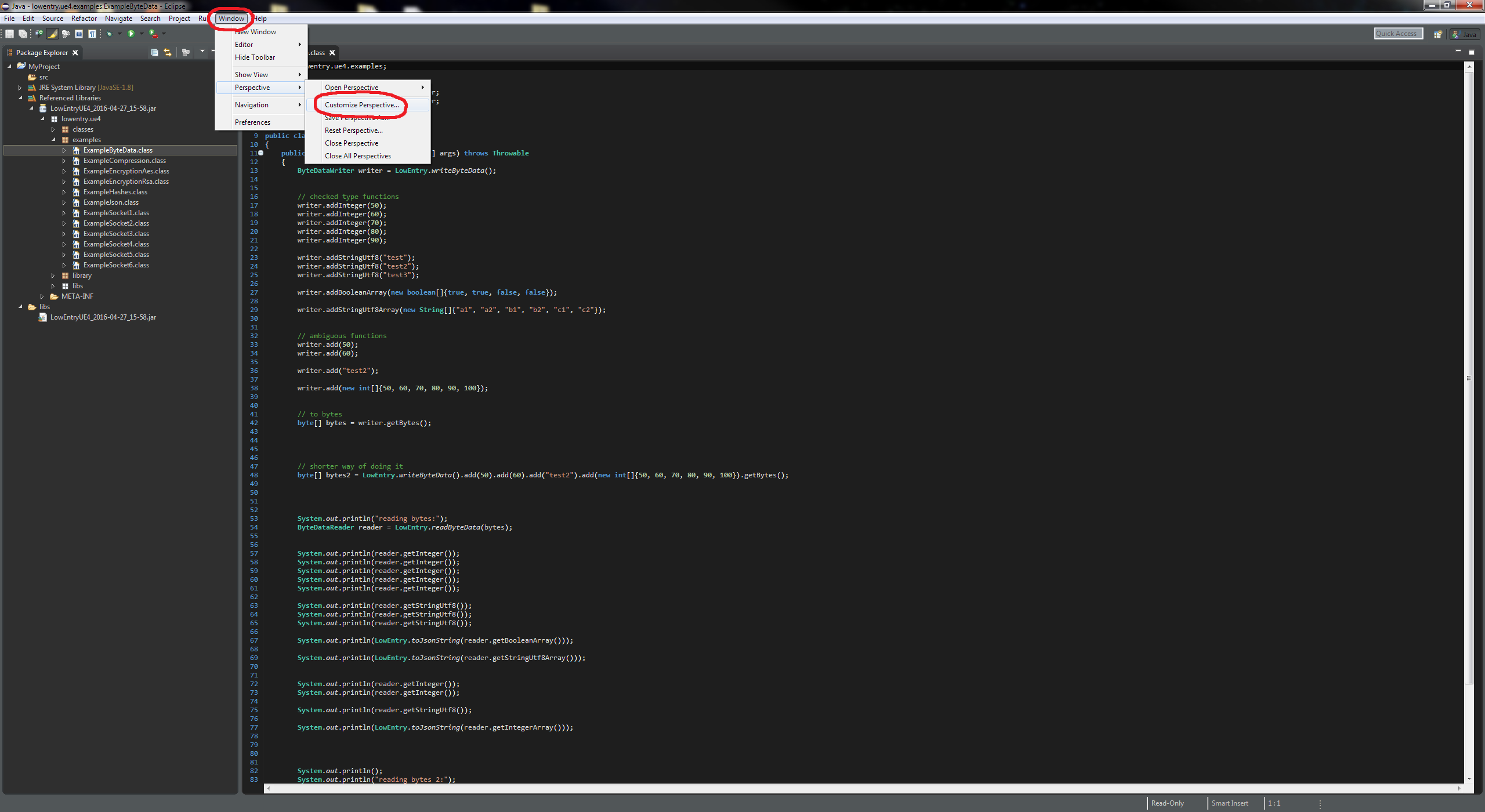
Task: Click Run with external tools icon
Action: 153,34
